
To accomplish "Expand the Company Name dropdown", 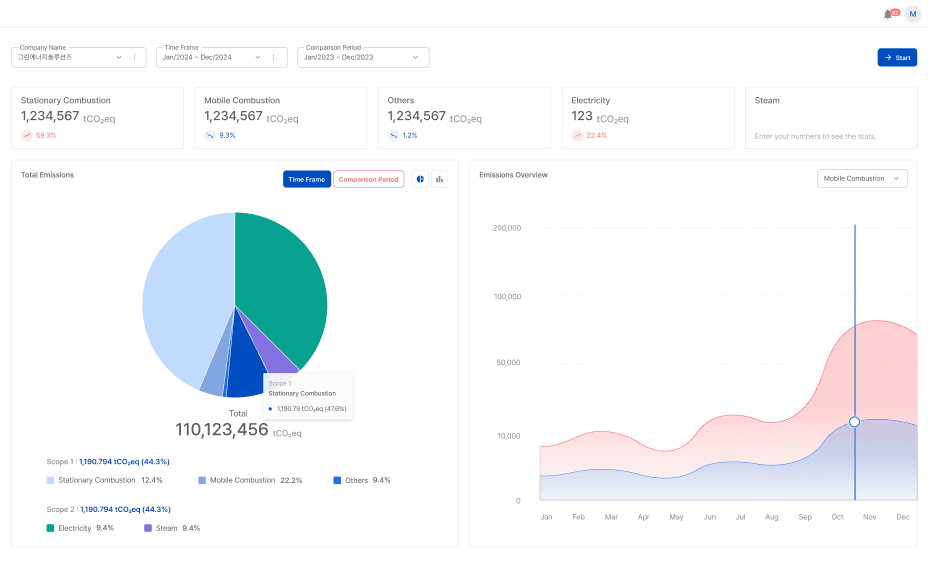I will [x=119, y=58].
